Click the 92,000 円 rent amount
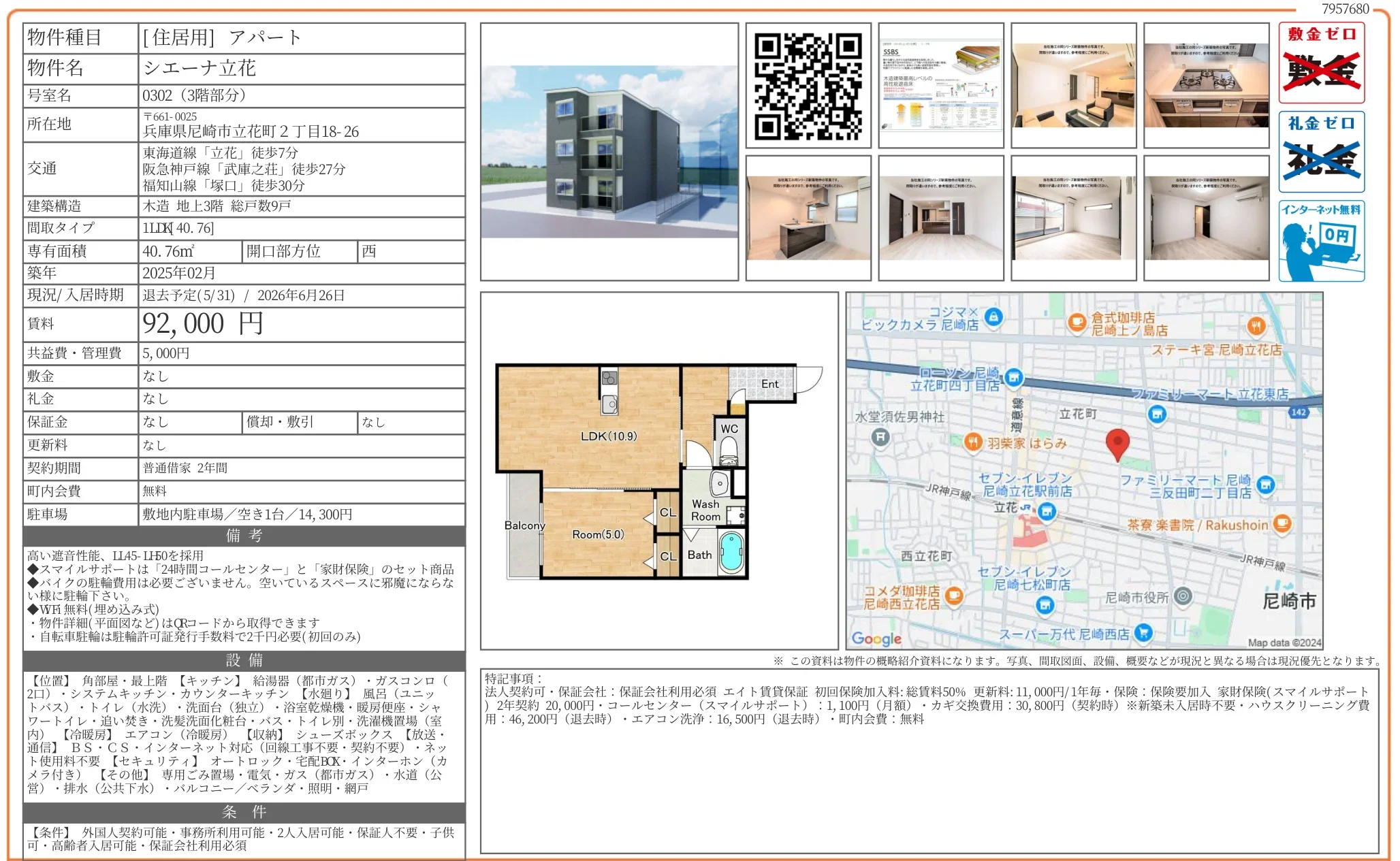 pos(202,324)
